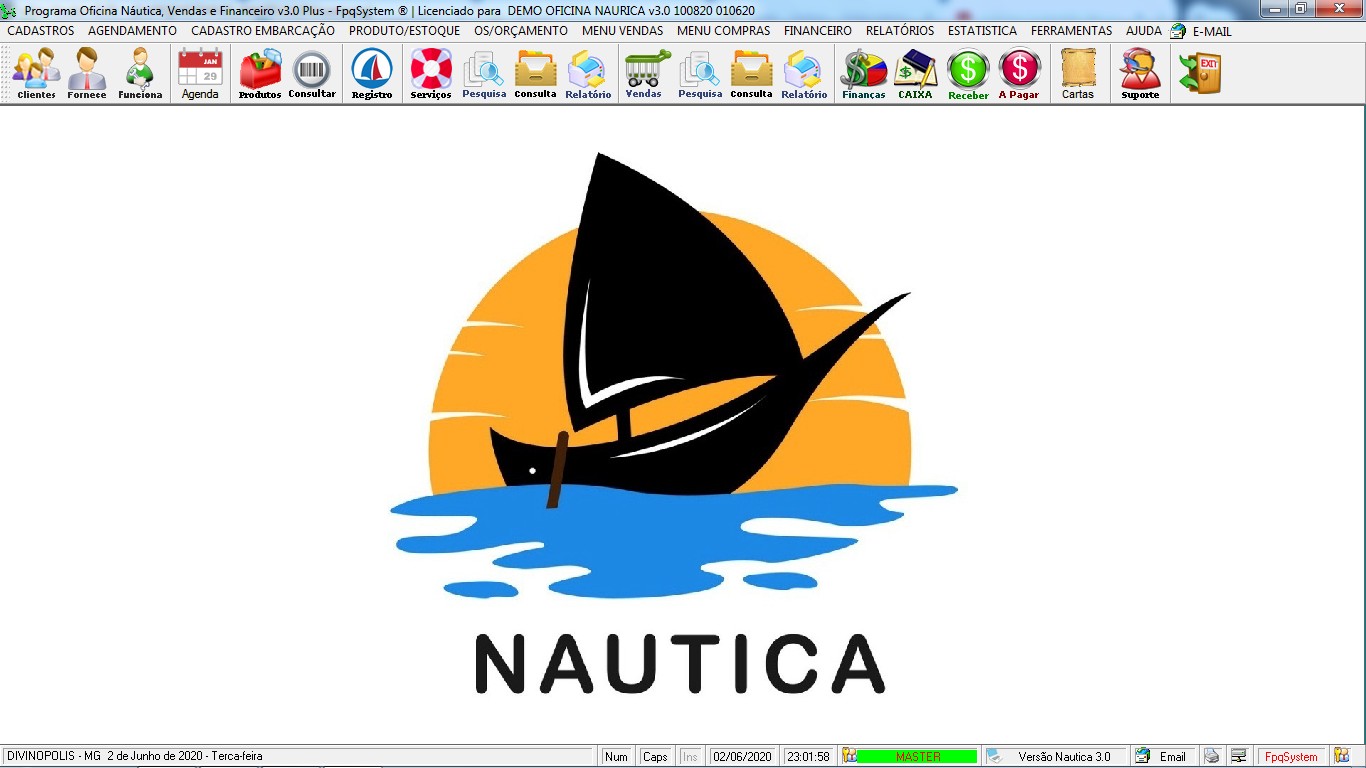Click the Caps indicator in status bar
The width and height of the screenshot is (1366, 768).
[655, 756]
